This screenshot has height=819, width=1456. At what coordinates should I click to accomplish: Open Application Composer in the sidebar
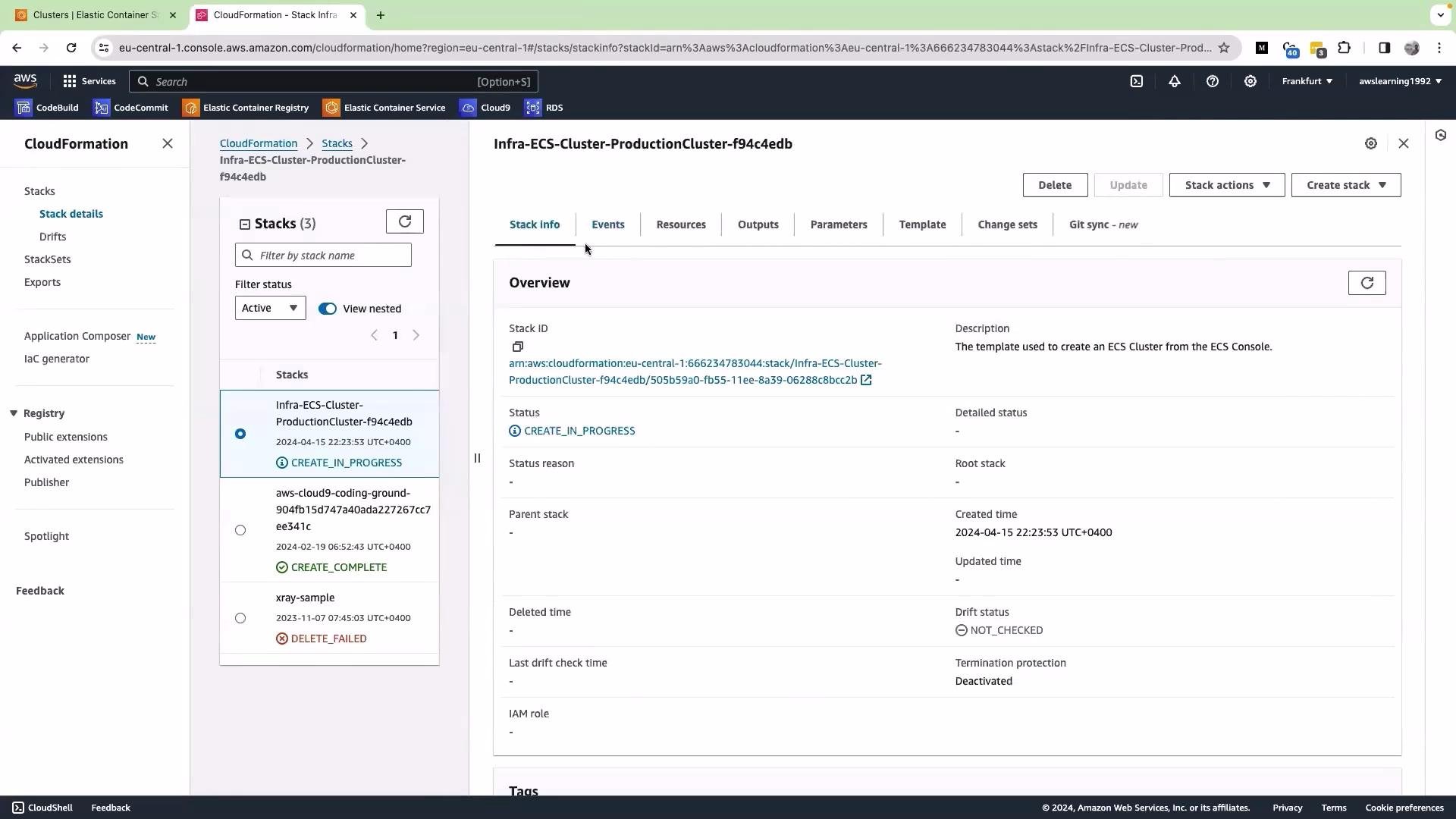(77, 336)
